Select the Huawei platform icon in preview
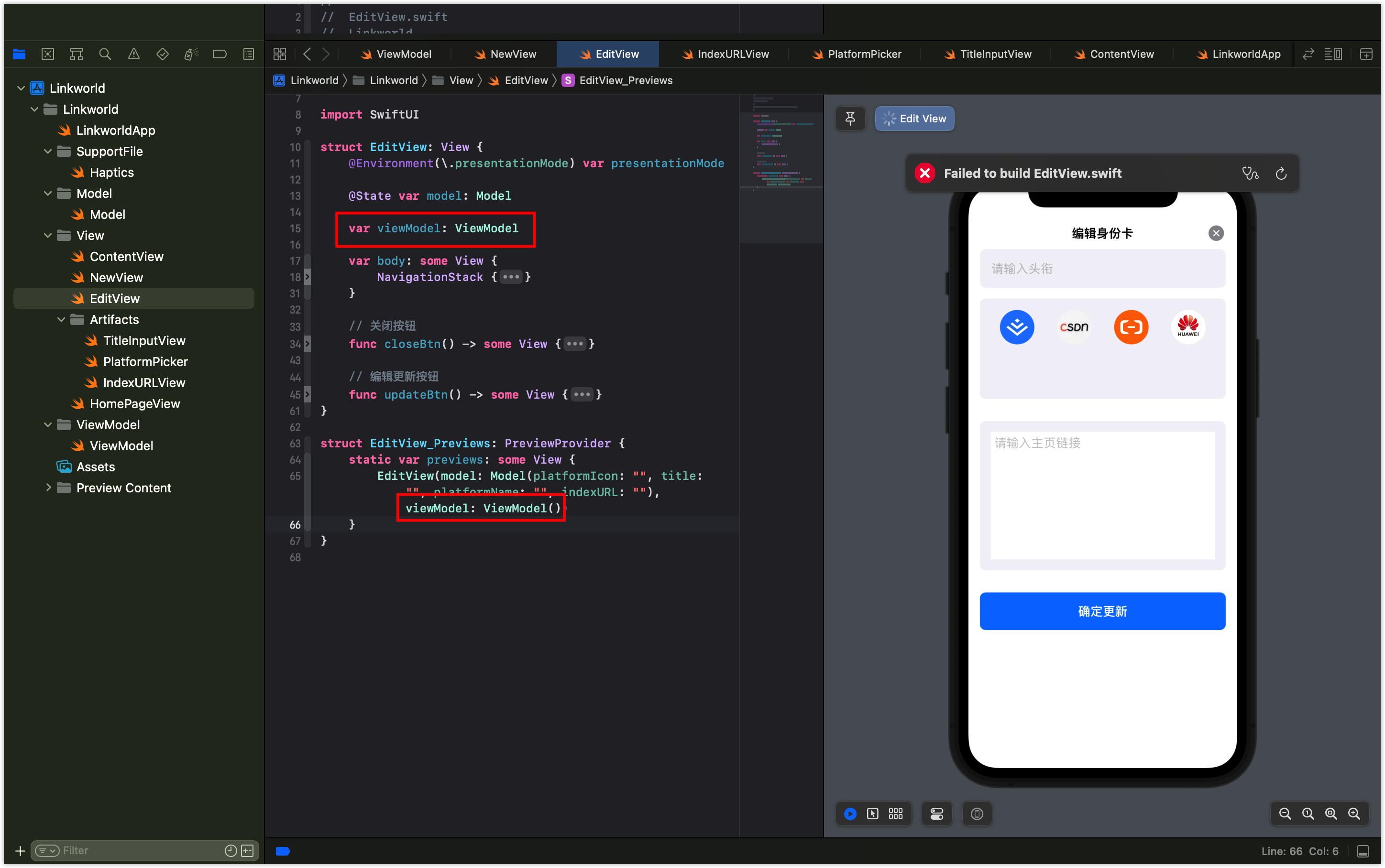 [1187, 326]
